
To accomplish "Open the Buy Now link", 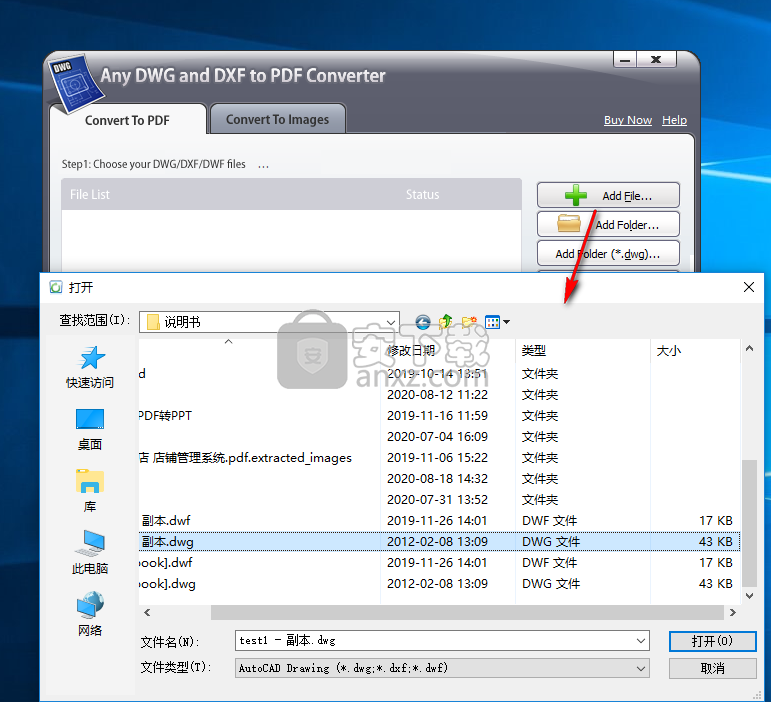I will pos(628,120).
